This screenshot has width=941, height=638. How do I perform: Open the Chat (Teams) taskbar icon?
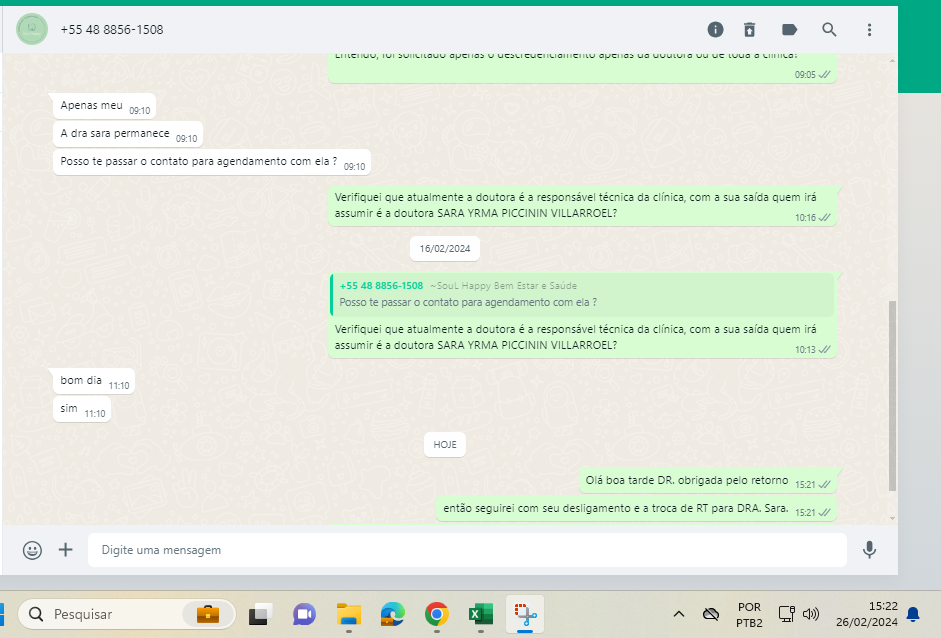coord(304,614)
